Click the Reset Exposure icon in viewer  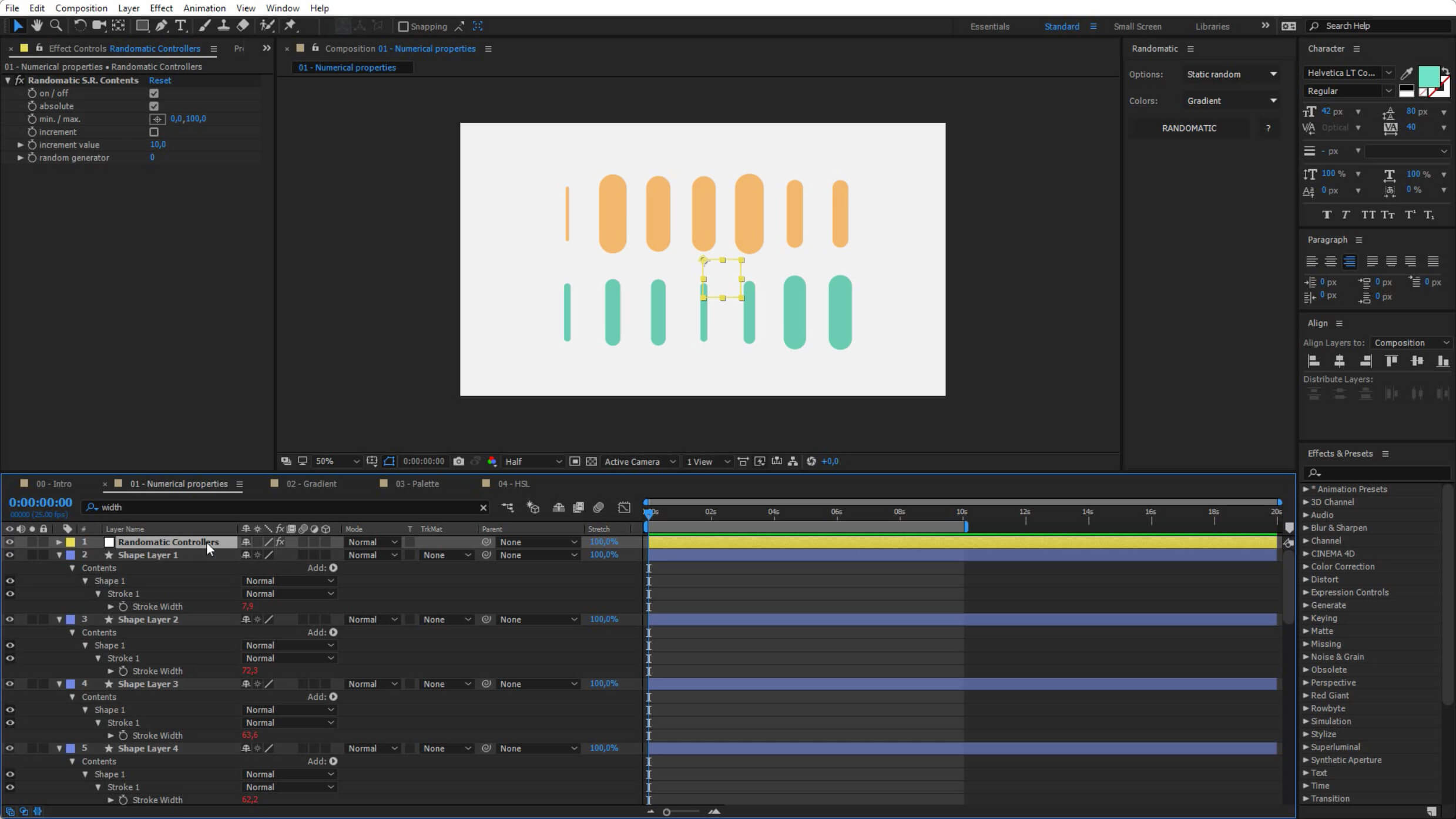(811, 462)
